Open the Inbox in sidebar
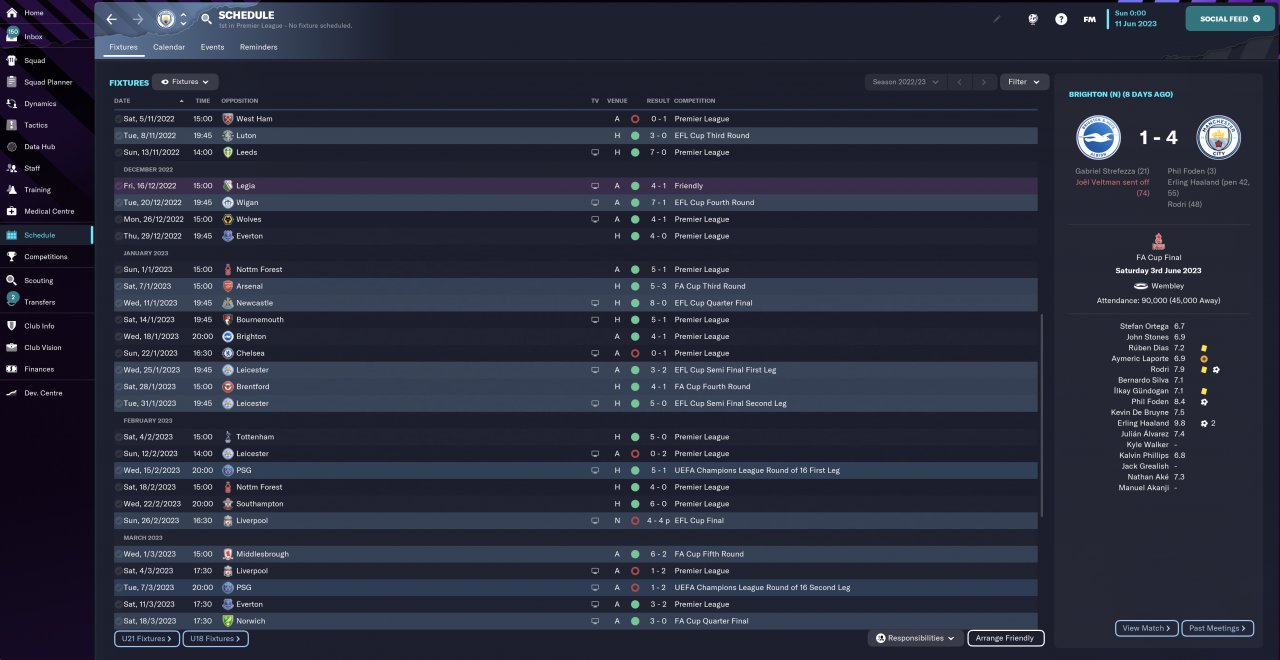This screenshot has height=660, width=1280. (33, 36)
